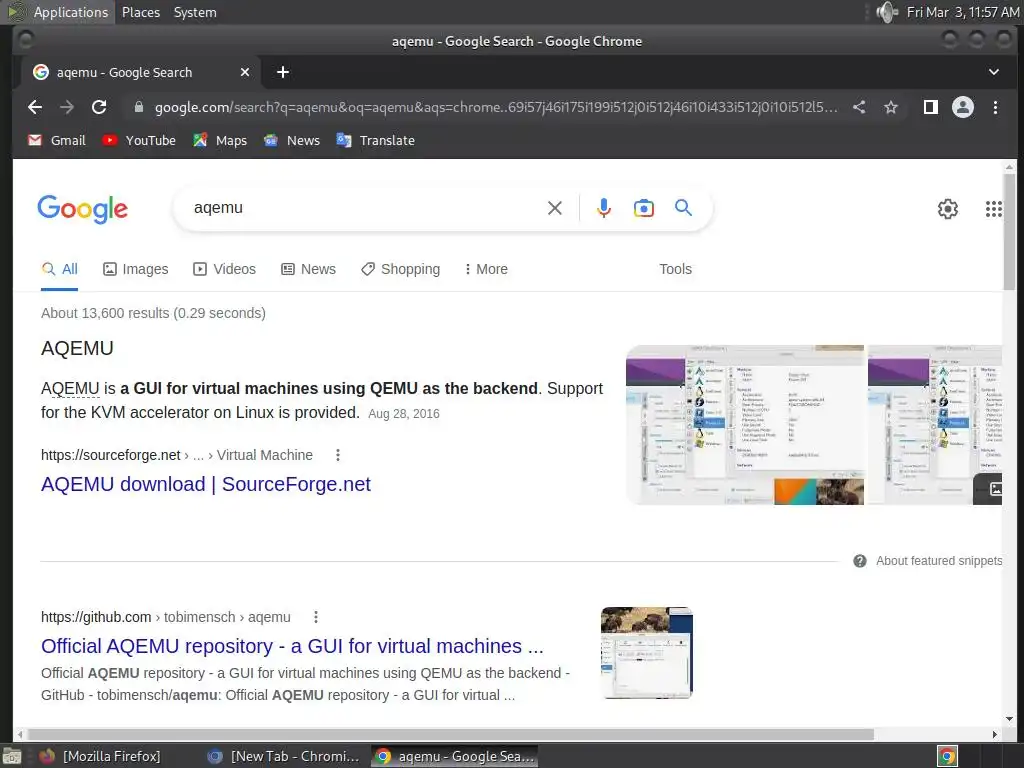The image size is (1024, 768).
Task: Click the vertical scrollbar thumb
Action: pyautogui.click(x=1010, y=232)
